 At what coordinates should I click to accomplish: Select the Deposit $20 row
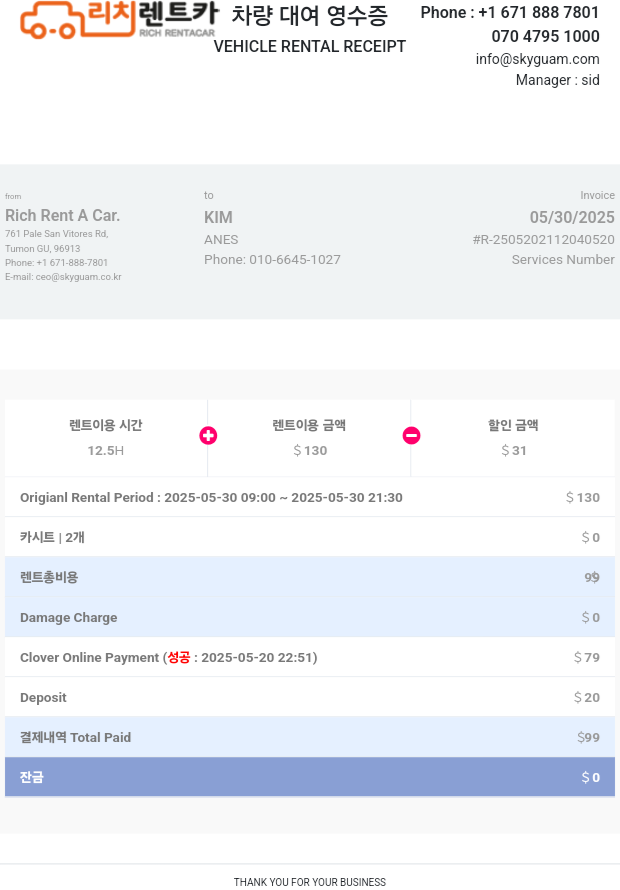coord(310,697)
